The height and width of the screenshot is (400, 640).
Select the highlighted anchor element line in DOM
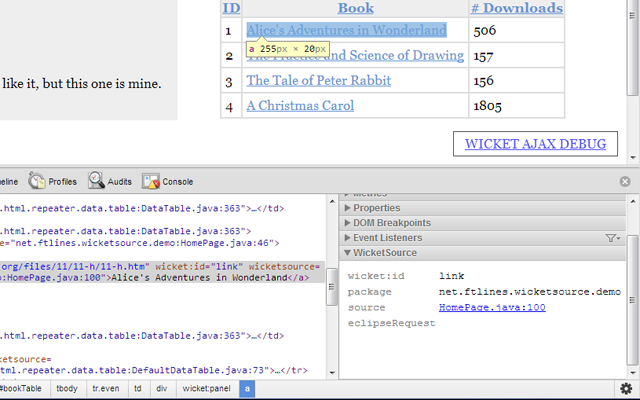162,272
